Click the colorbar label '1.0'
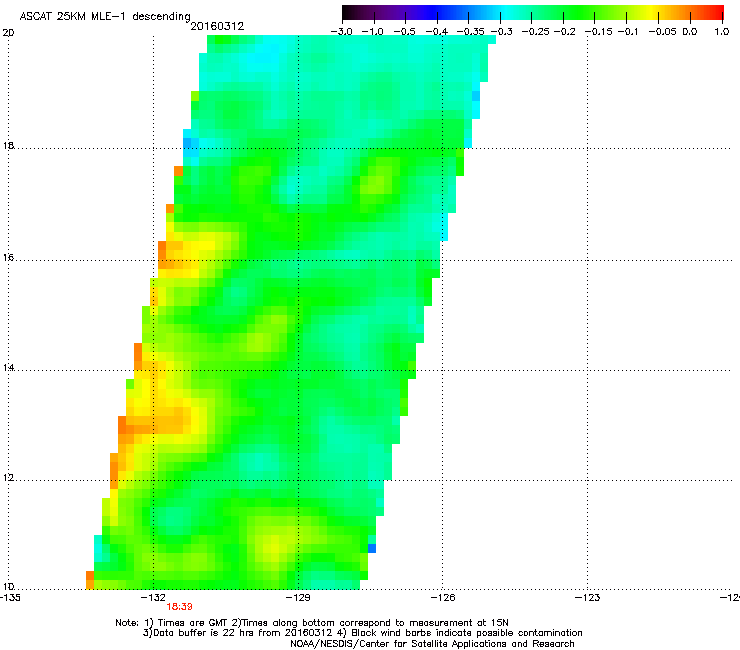 tap(722, 32)
